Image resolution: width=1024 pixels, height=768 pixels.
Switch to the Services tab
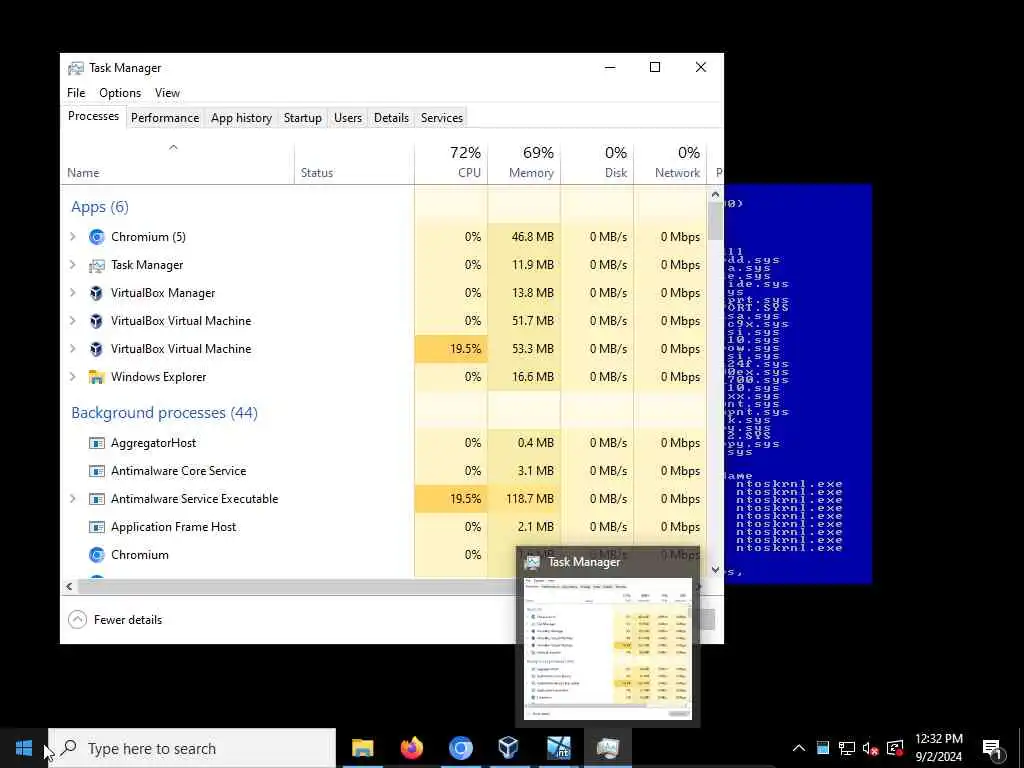[x=441, y=118]
